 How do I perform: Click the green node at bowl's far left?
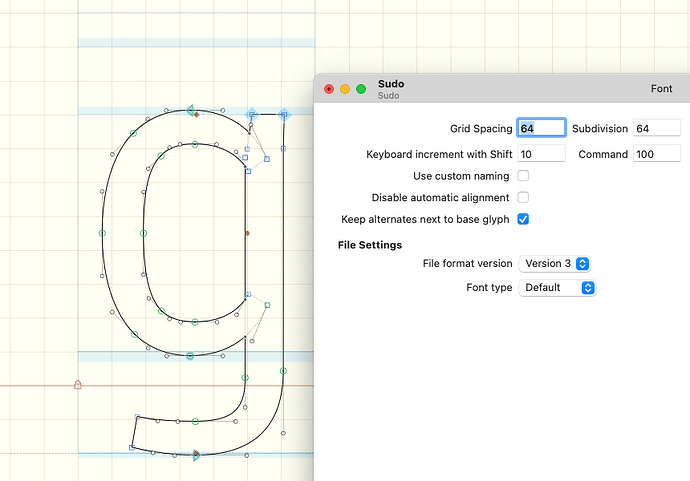tap(102, 233)
